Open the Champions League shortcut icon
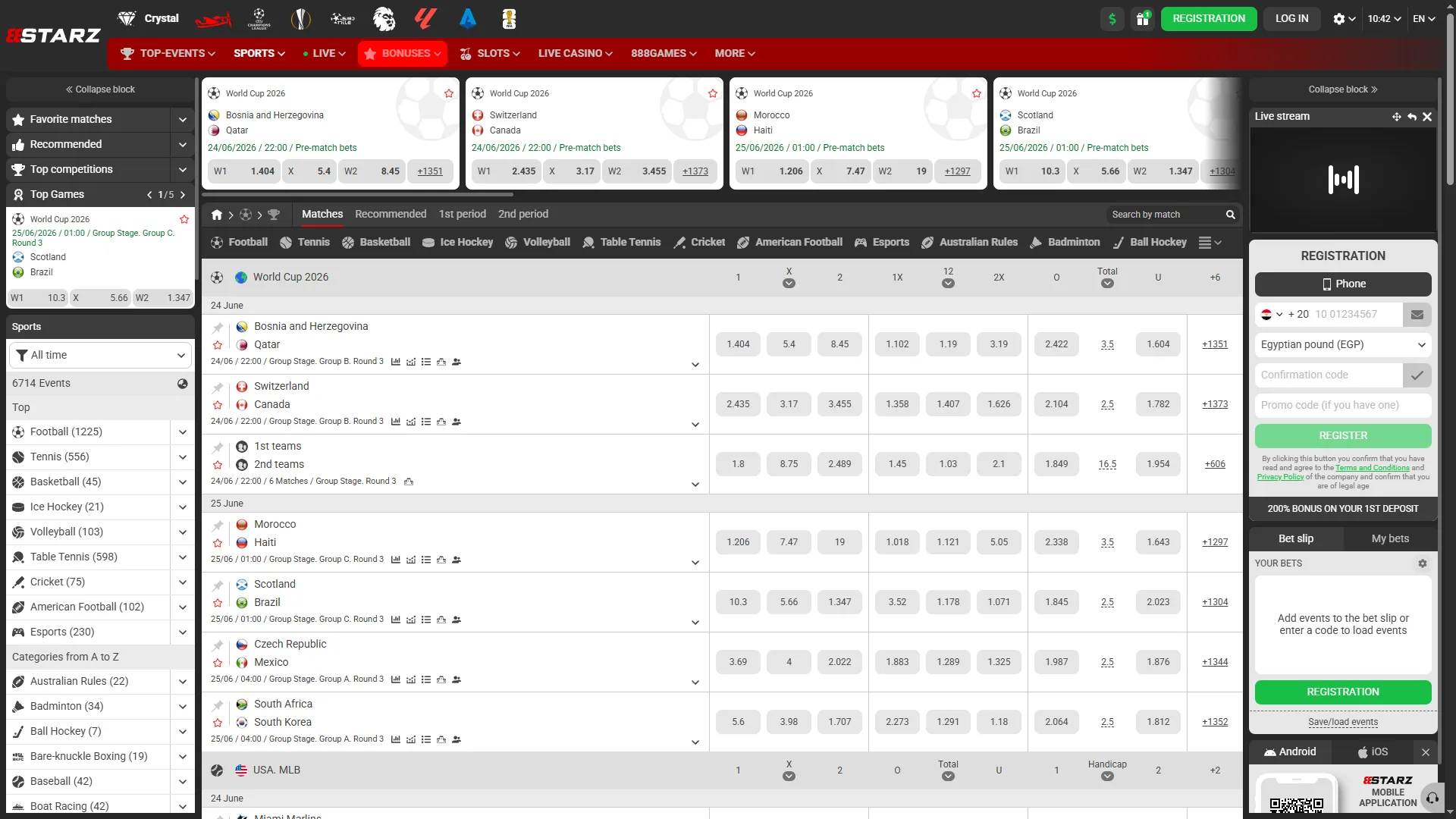The height and width of the screenshot is (819, 1456). [x=259, y=19]
